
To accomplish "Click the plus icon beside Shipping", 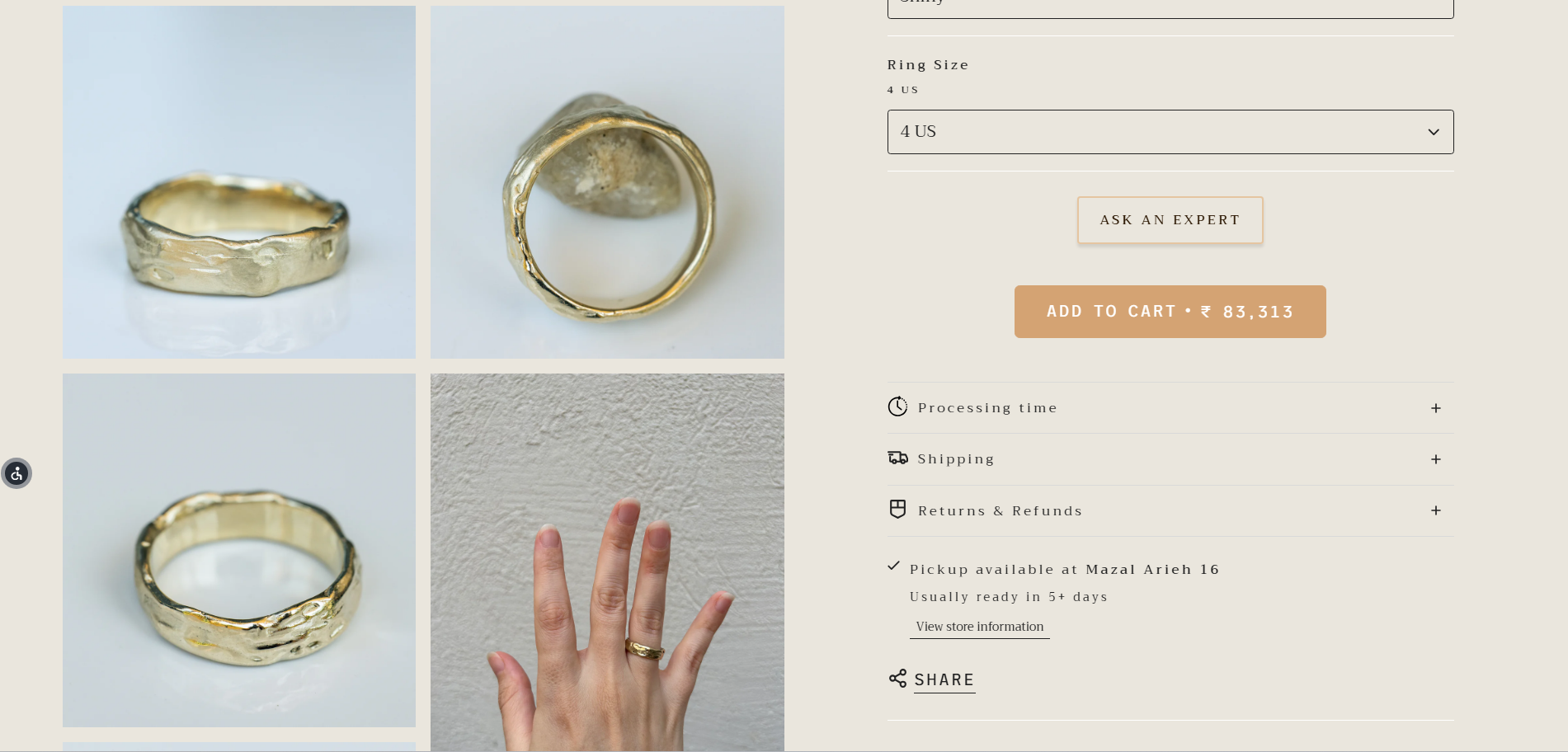I will [x=1436, y=459].
